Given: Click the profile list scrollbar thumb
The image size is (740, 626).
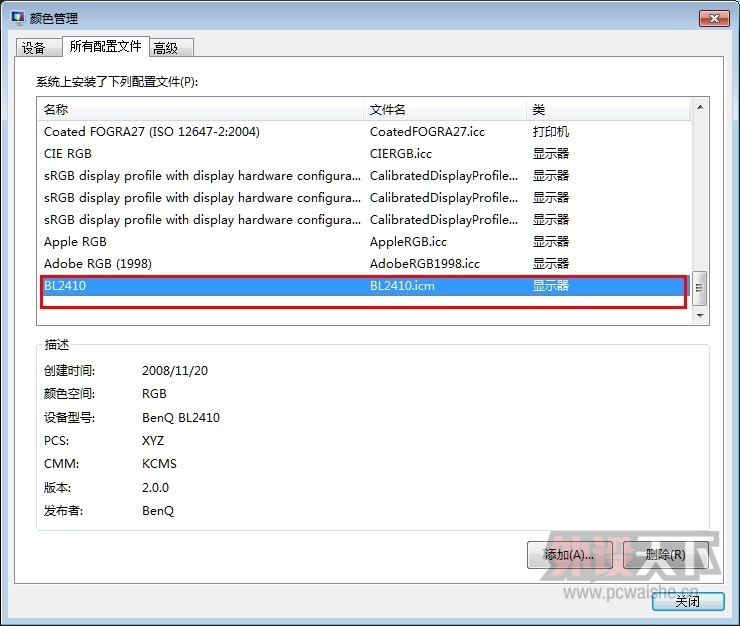Looking at the screenshot, I should [x=700, y=288].
